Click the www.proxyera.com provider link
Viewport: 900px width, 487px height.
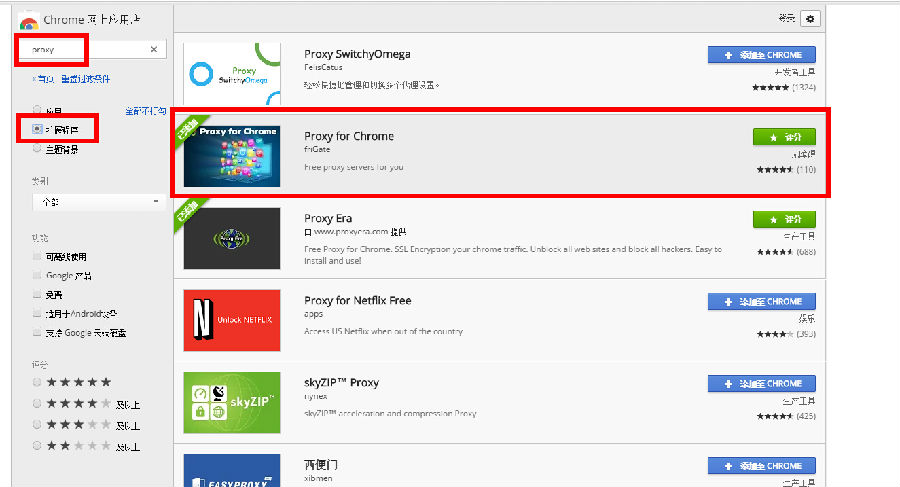pos(355,232)
